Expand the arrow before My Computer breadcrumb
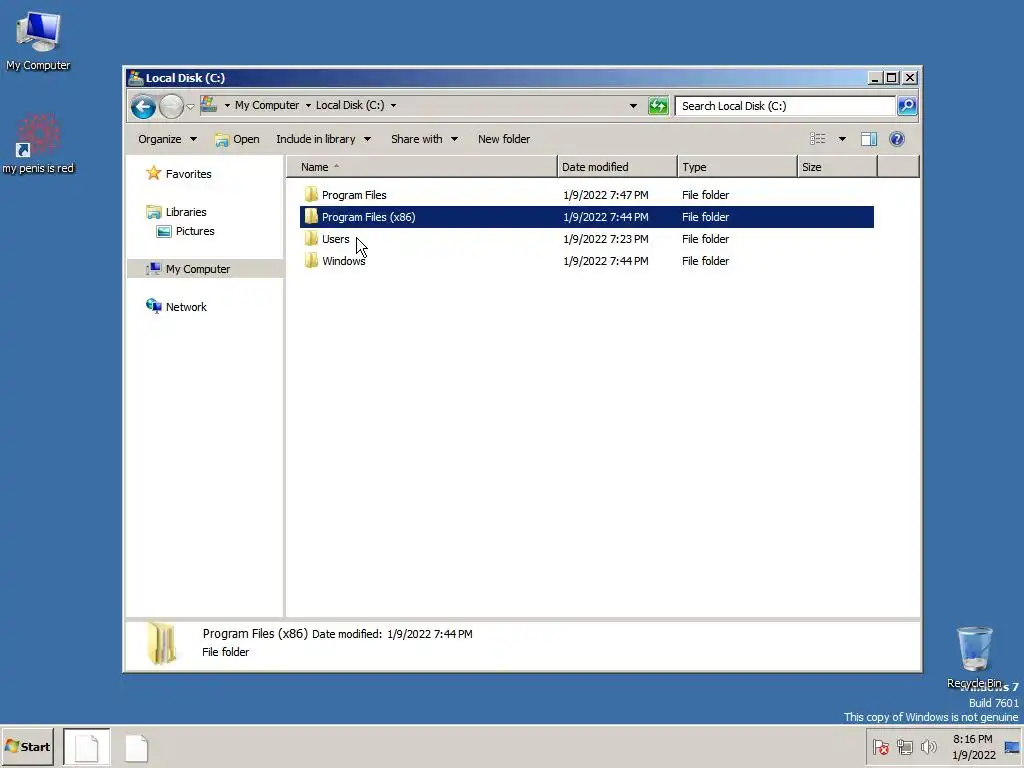The width and height of the screenshot is (1024, 768). (x=227, y=105)
